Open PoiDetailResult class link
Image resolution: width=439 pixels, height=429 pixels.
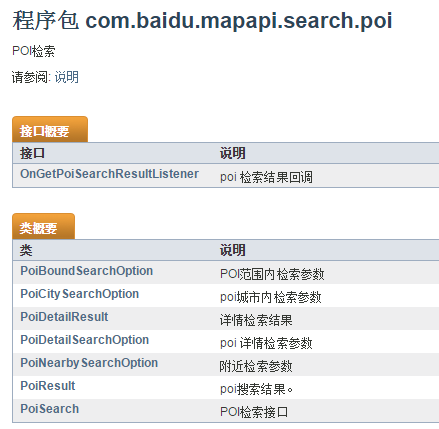tap(64, 317)
